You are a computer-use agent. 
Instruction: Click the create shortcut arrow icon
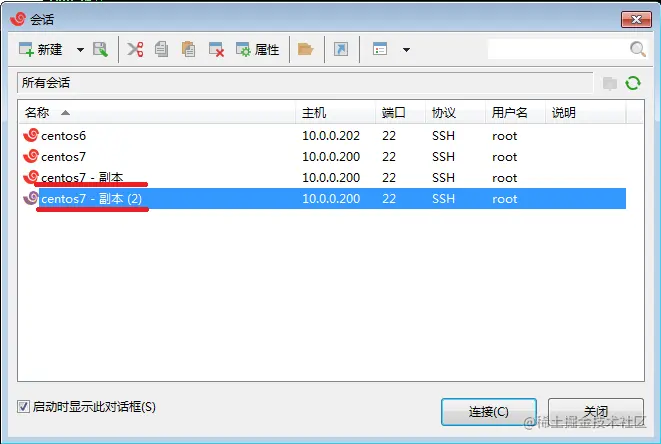tap(341, 50)
